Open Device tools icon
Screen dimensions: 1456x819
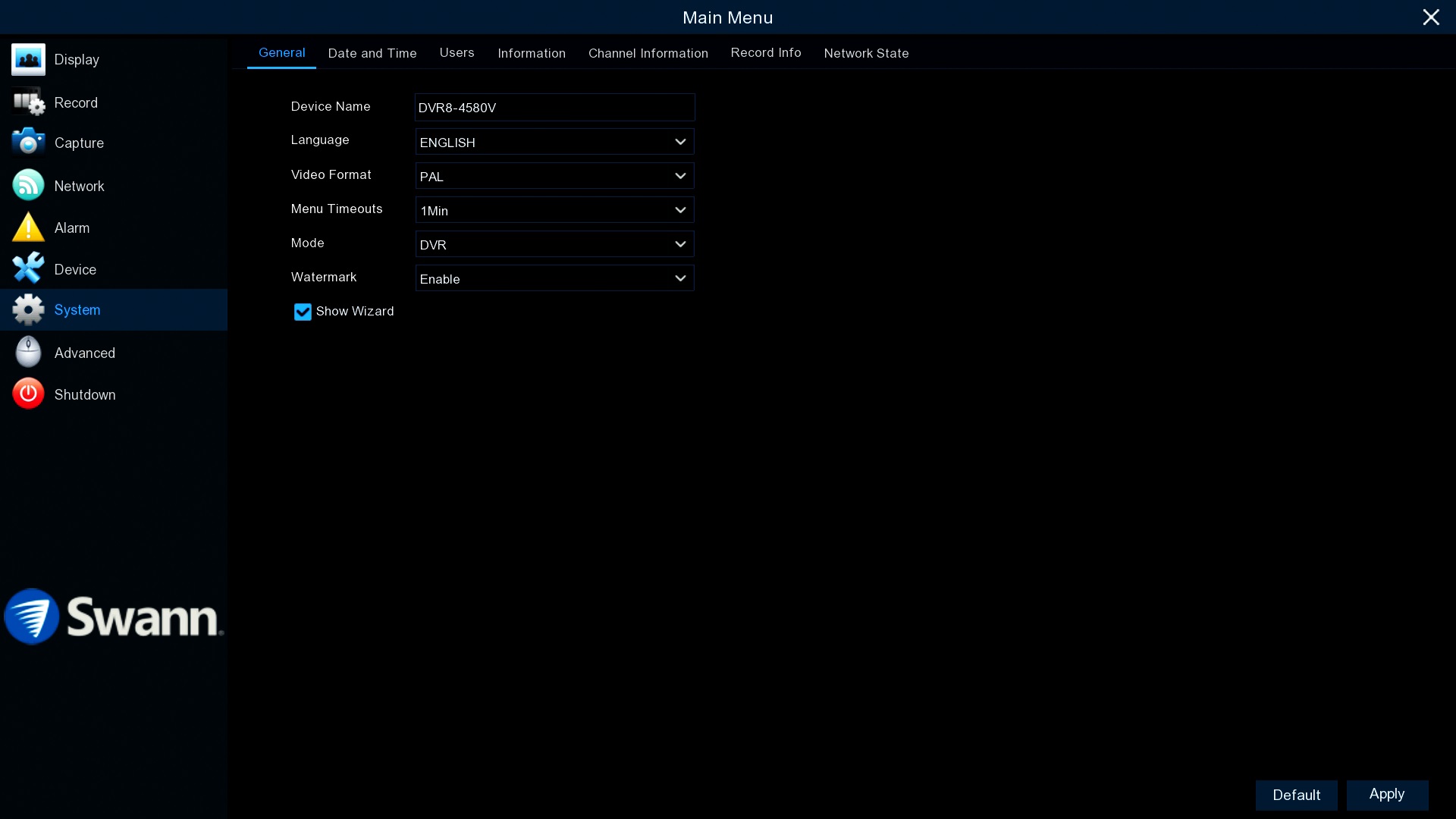tap(28, 268)
